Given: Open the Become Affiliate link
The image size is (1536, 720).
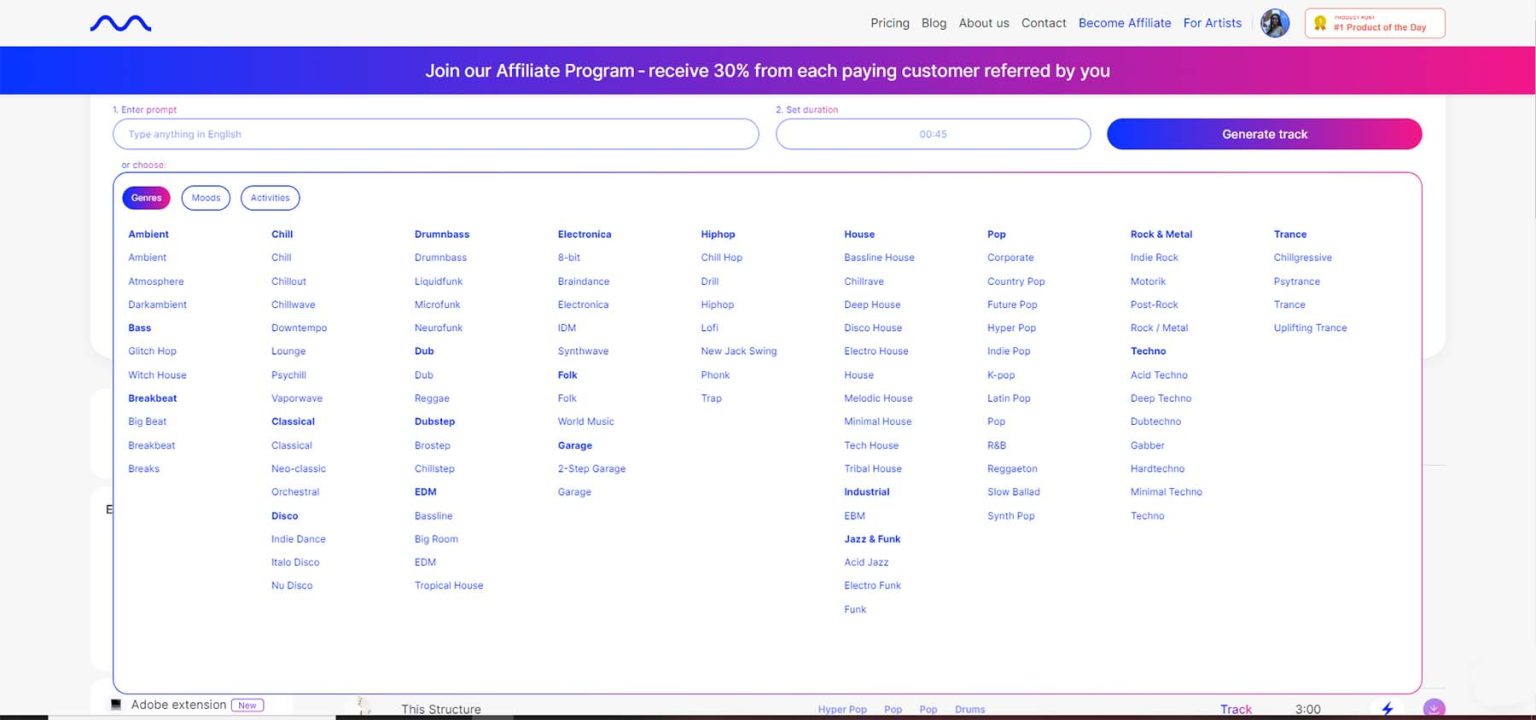Looking at the screenshot, I should pos(1124,22).
